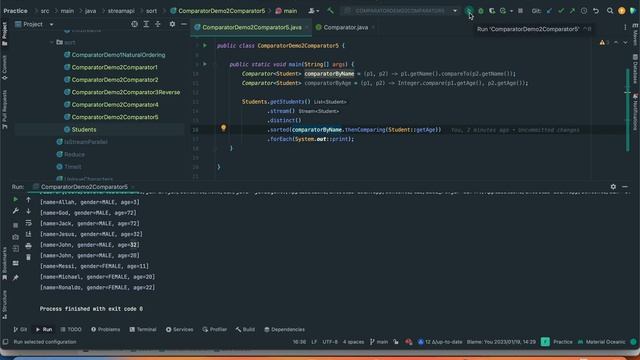Pin the Run tab
Image resolution: width=640 pixels, height=360 pixels.
coord(16,278)
